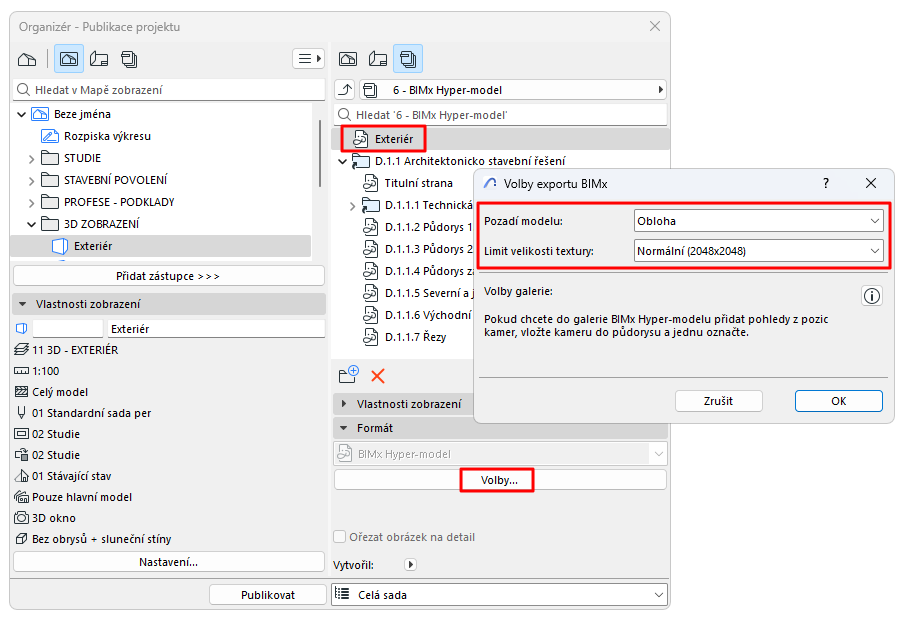This screenshot has width=906, height=617.
Task: Click 01 Standardní sada per pen set icon
Action: (x=21, y=412)
